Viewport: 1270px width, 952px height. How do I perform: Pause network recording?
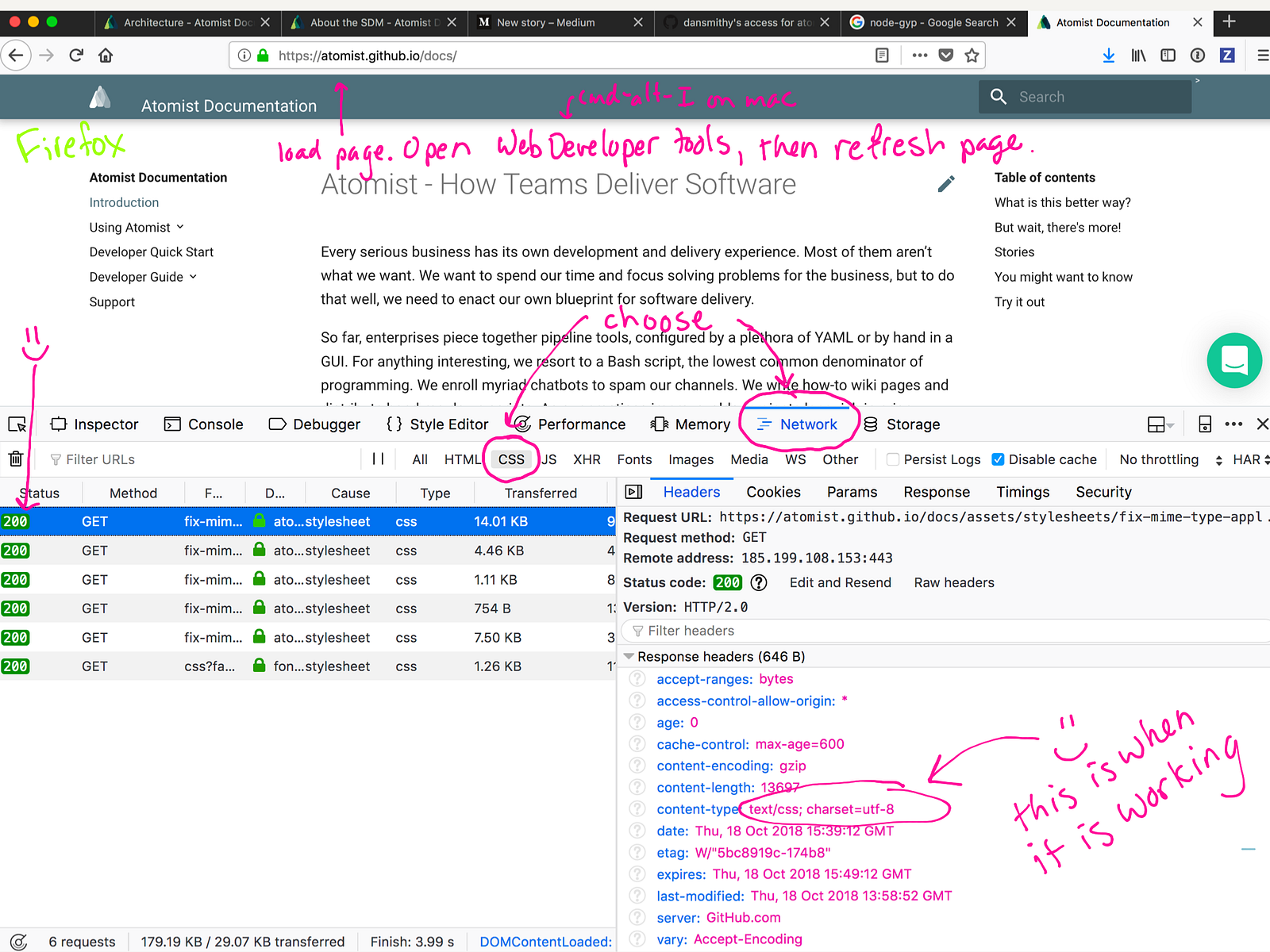tap(378, 459)
